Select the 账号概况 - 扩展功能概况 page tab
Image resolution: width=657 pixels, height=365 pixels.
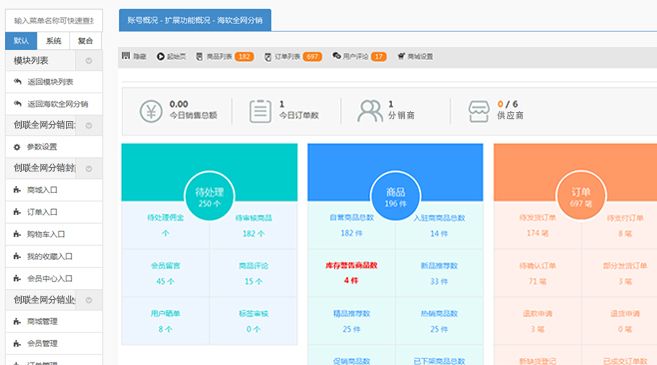pyautogui.click(x=195, y=20)
